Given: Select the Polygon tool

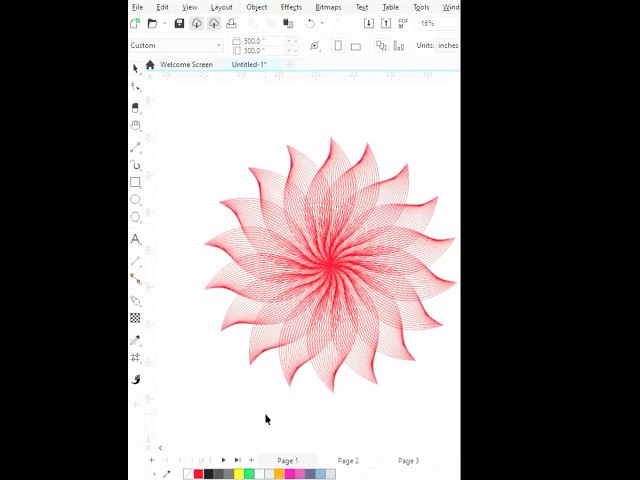Looking at the screenshot, I should (136, 217).
